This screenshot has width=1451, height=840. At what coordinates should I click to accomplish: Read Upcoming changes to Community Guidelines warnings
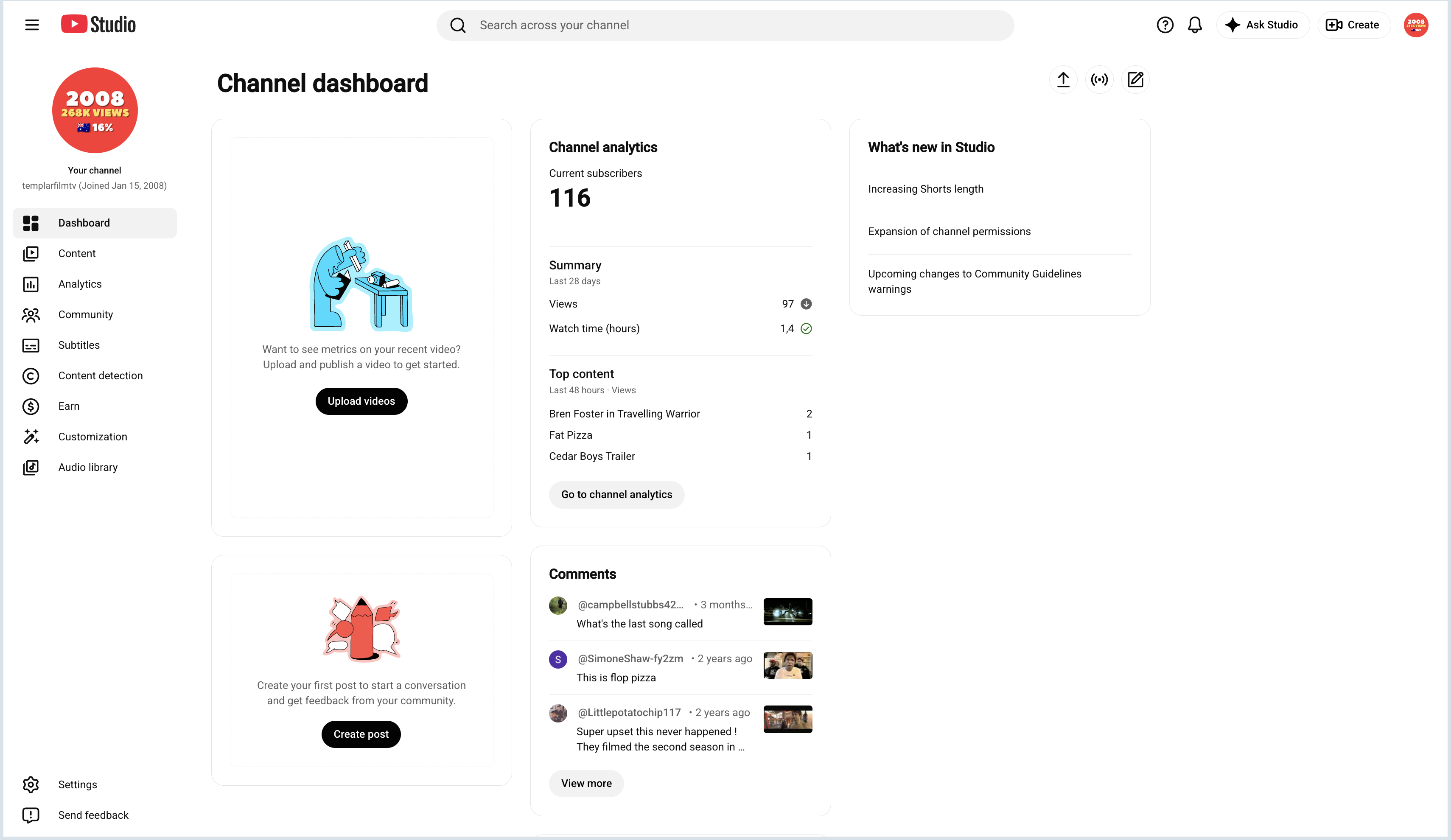(x=975, y=281)
